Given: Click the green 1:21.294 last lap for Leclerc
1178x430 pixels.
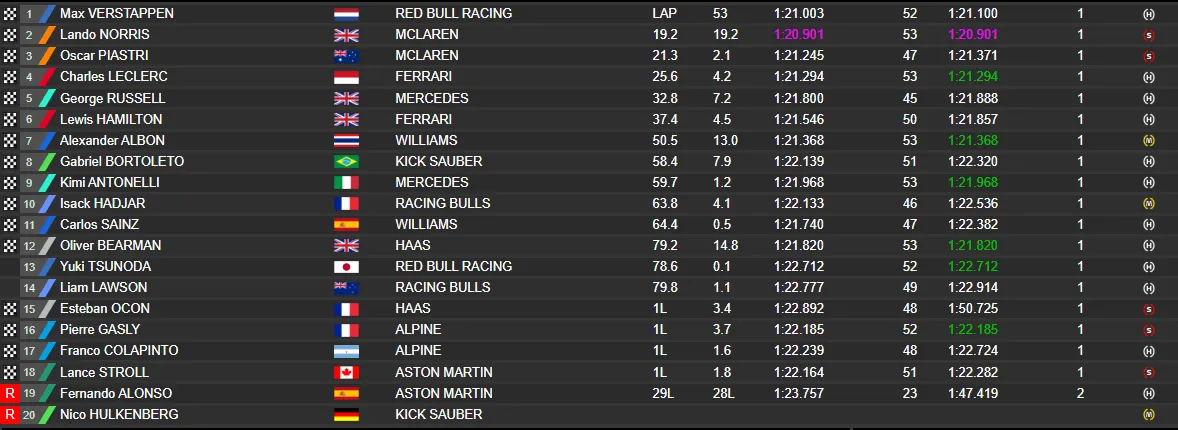Looking at the screenshot, I should click(x=973, y=77).
